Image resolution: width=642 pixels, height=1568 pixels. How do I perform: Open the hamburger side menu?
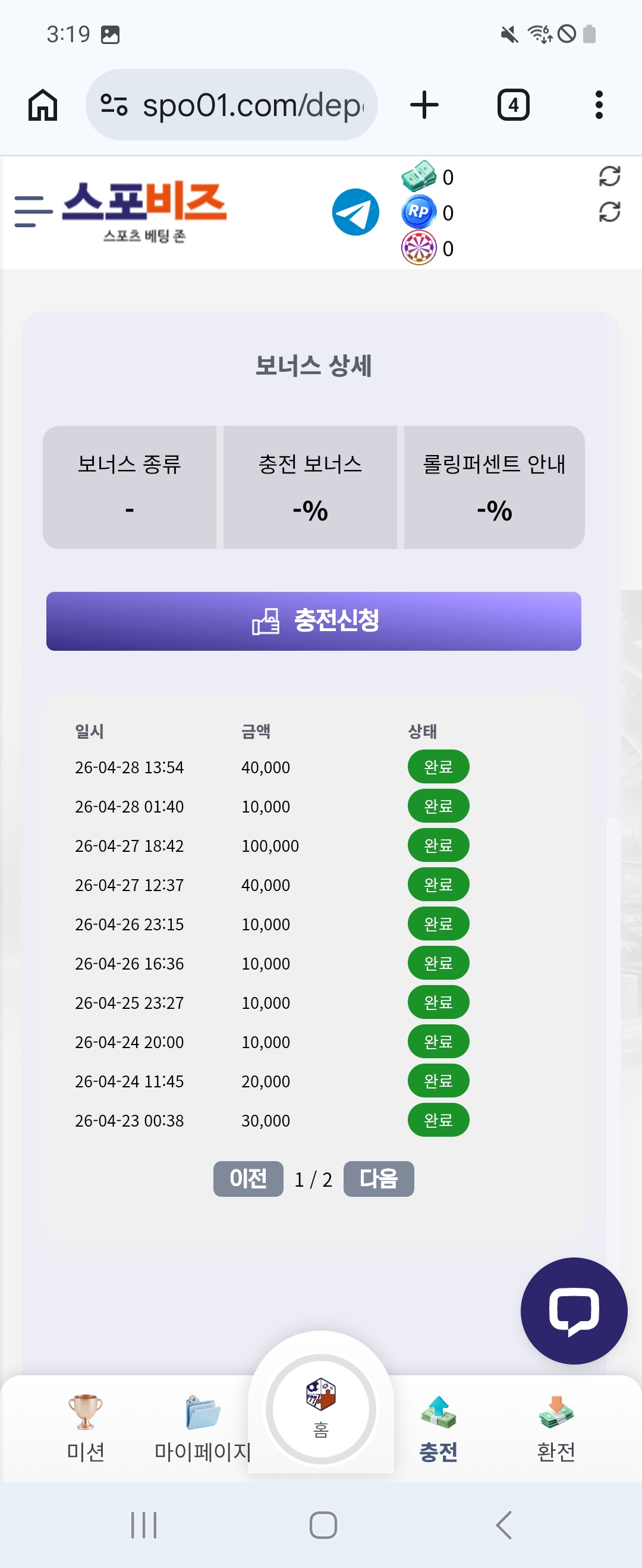tap(33, 211)
